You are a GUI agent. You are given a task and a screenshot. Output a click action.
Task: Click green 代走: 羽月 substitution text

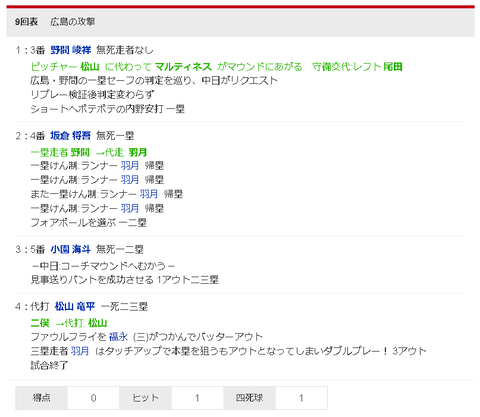tap(121, 152)
